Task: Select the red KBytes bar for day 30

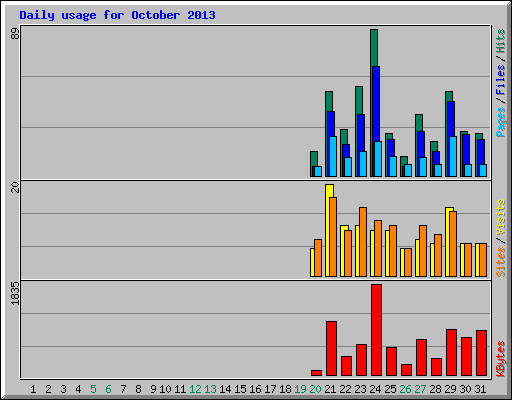Action: pyautogui.click(x=466, y=356)
